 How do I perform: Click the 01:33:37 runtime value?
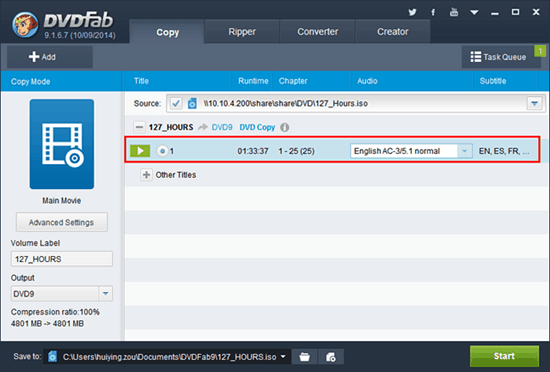253,151
